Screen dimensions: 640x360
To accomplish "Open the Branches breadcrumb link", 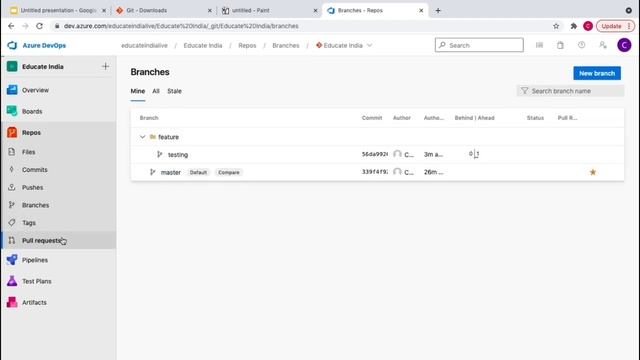I will pyautogui.click(x=286, y=45).
